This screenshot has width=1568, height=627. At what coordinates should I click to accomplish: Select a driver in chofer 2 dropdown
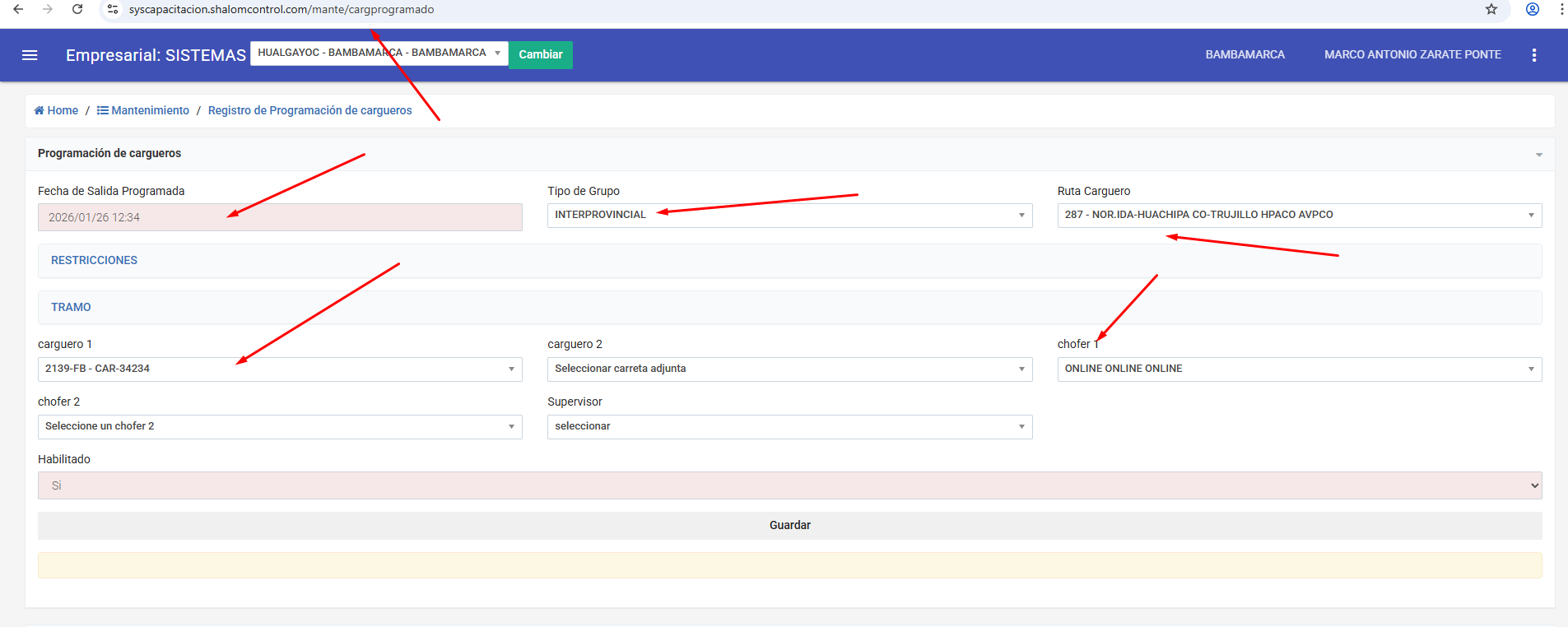[279, 427]
